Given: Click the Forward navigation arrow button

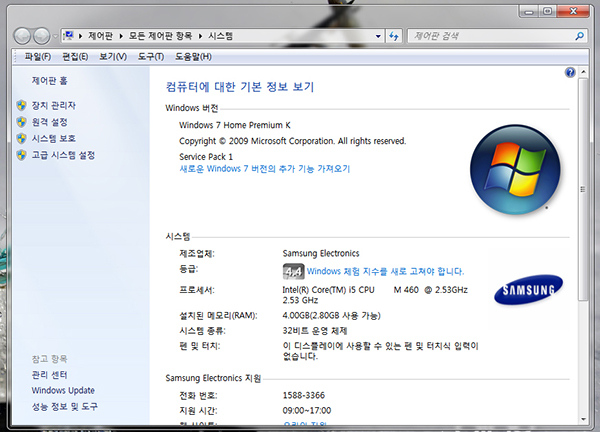Looking at the screenshot, I should tap(41, 36).
